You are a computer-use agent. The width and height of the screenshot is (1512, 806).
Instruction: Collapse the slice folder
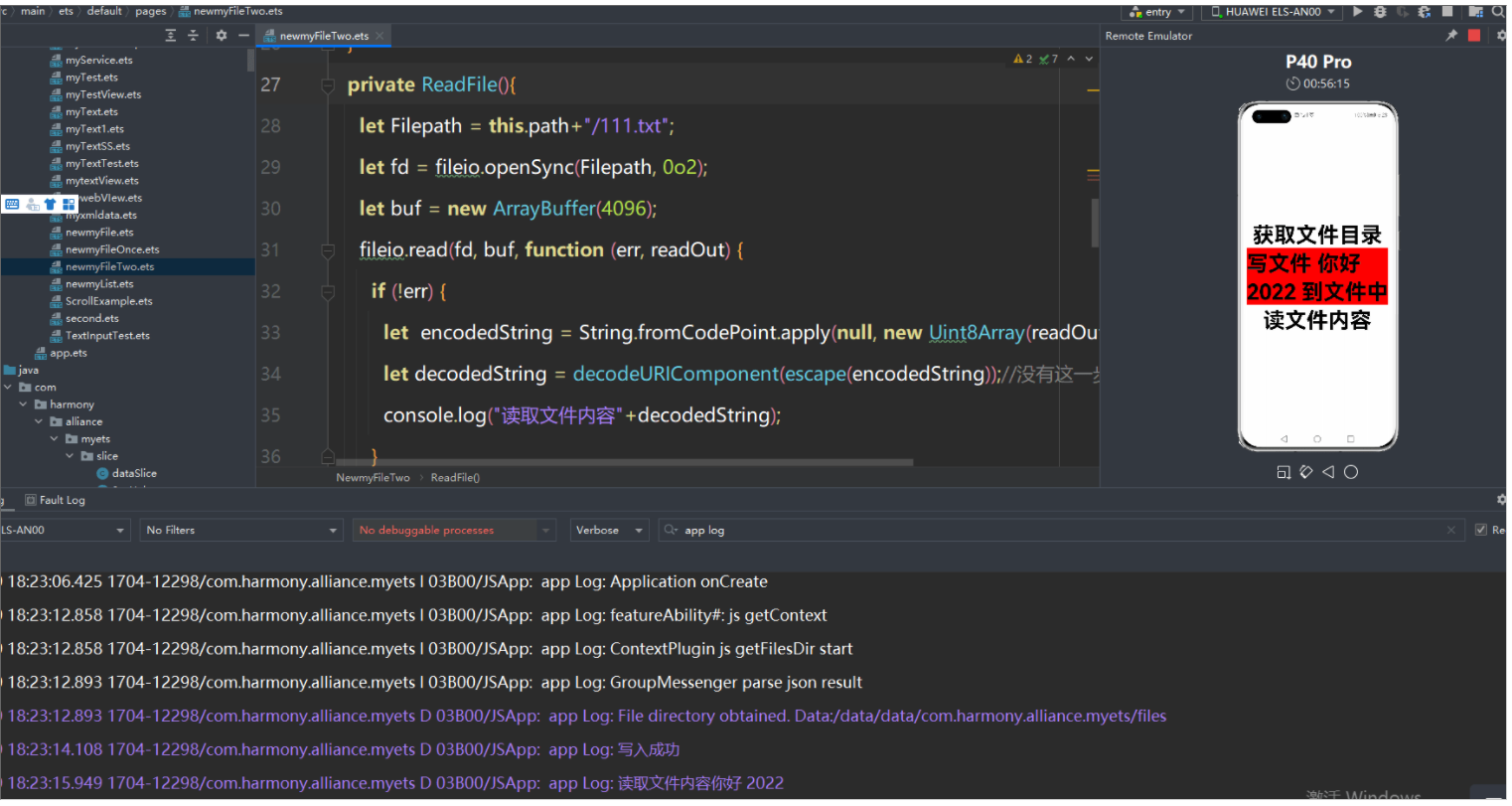[70, 456]
